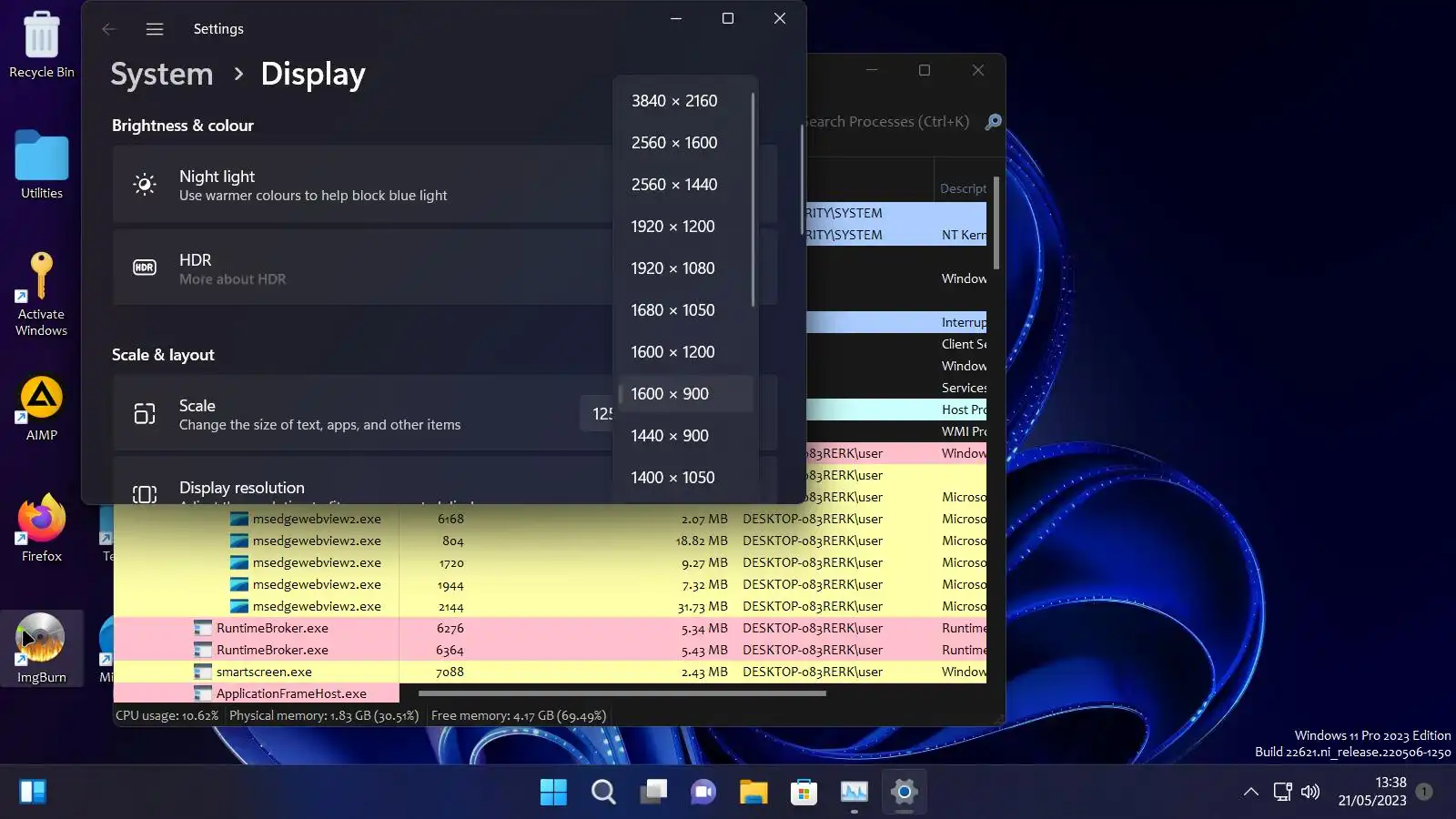The height and width of the screenshot is (819, 1456).
Task: Click the Night light sun icon
Action: point(145,185)
